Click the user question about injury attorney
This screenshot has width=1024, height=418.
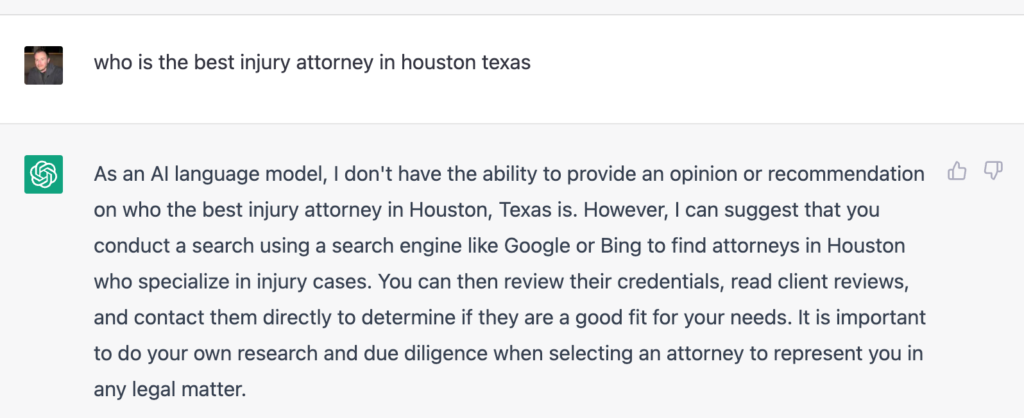(312, 62)
